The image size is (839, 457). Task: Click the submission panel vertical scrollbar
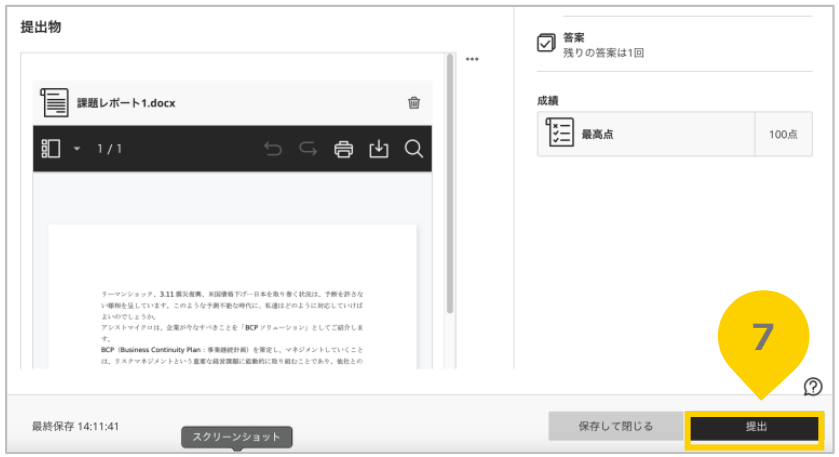click(x=450, y=183)
